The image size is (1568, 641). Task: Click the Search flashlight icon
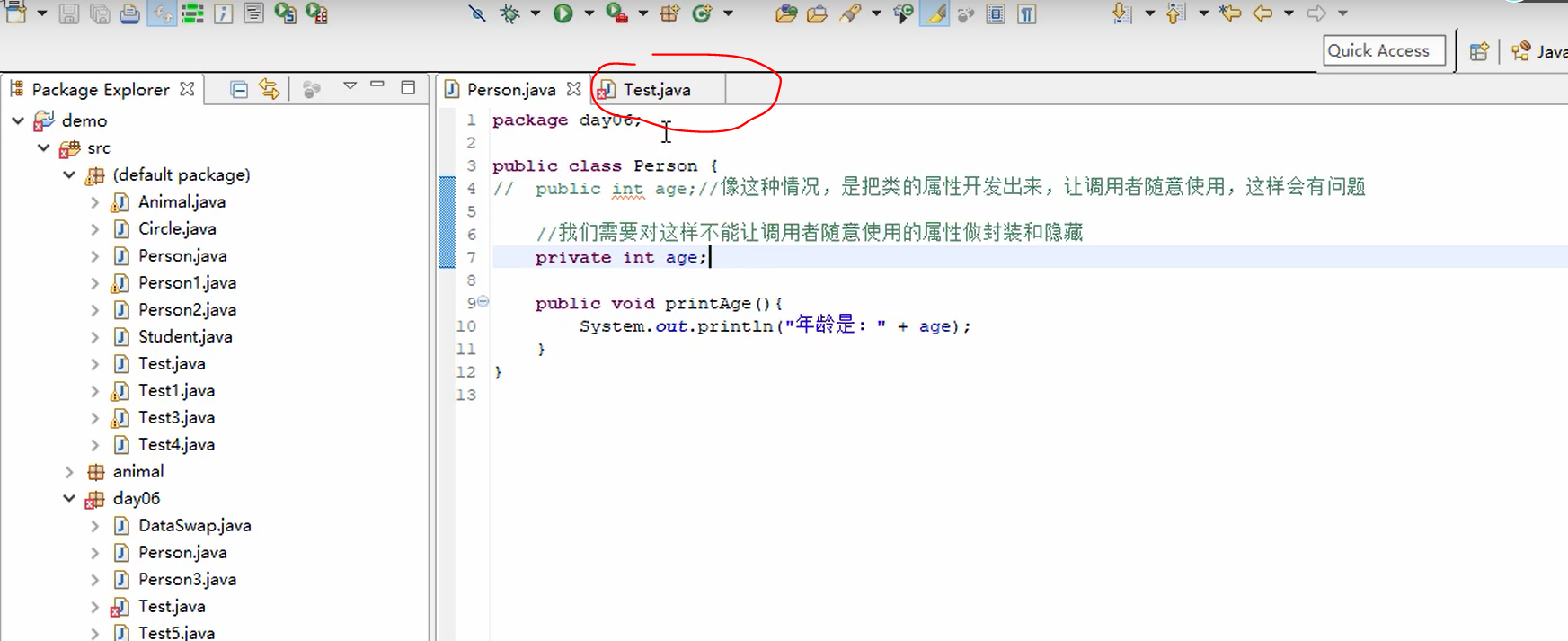pos(850,13)
